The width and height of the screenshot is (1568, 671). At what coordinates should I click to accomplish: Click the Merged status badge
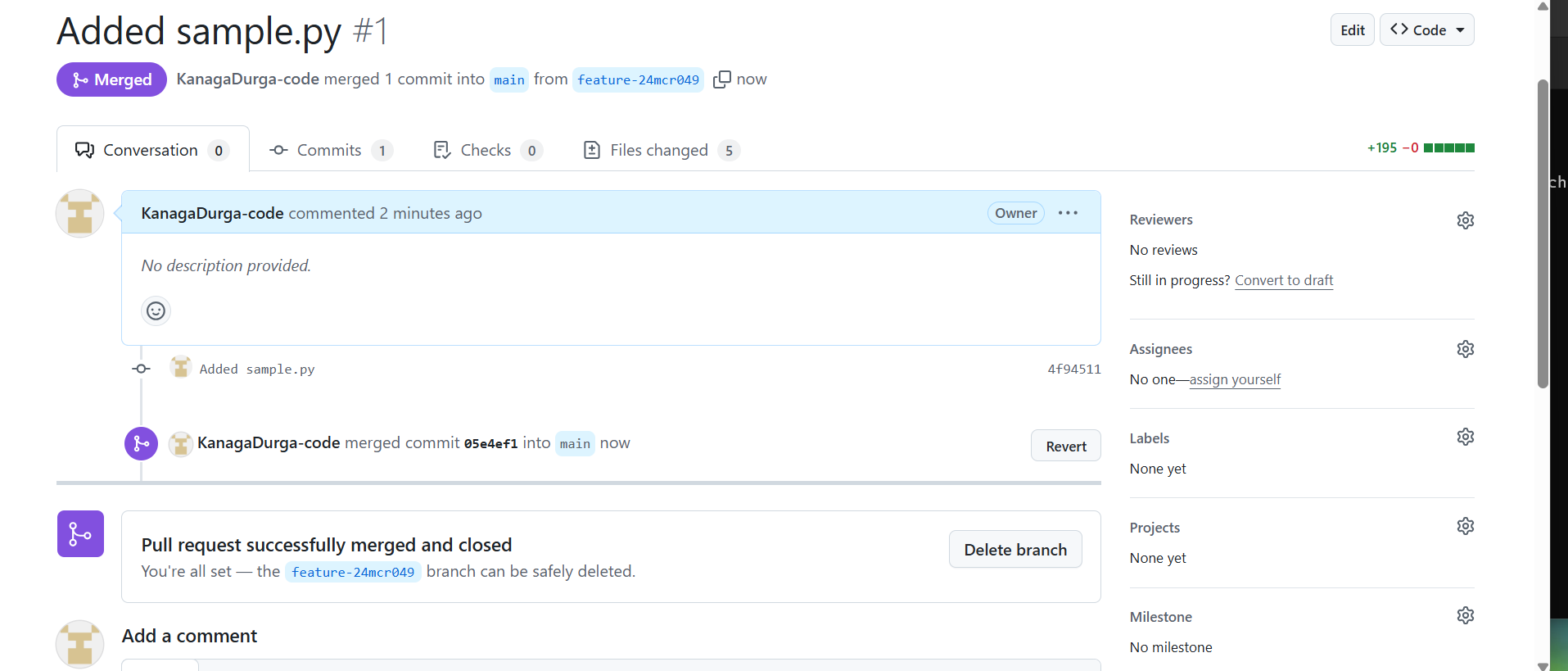[x=111, y=79]
